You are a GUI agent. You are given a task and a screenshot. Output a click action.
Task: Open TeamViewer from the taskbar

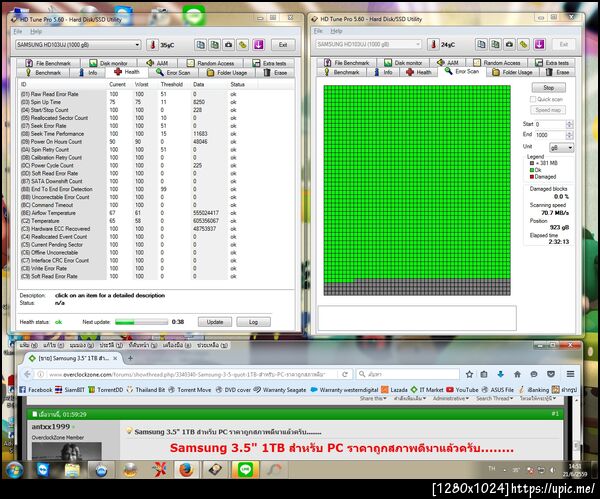[x=43, y=470]
